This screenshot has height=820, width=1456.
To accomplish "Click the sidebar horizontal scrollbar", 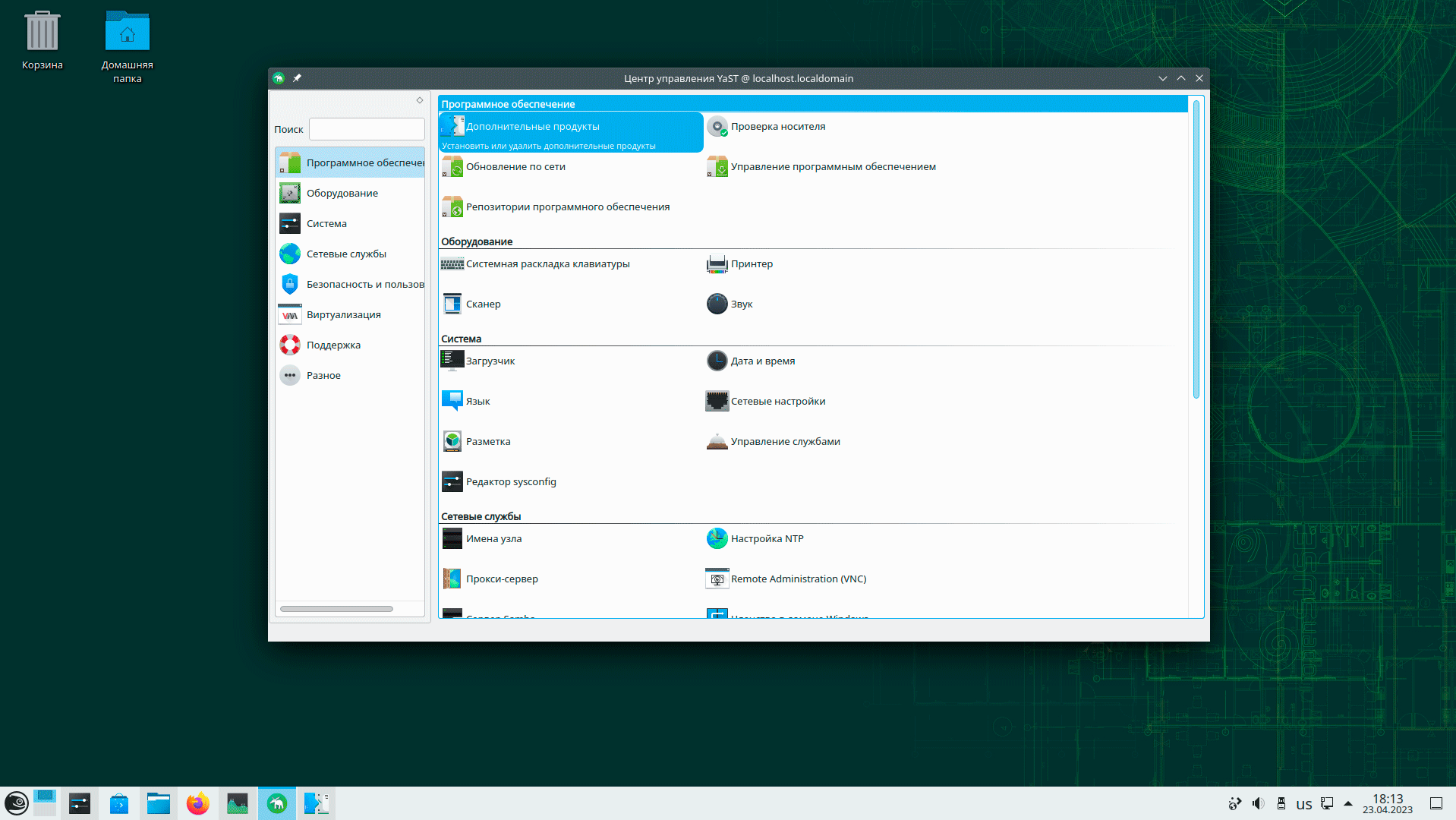I will click(336, 609).
